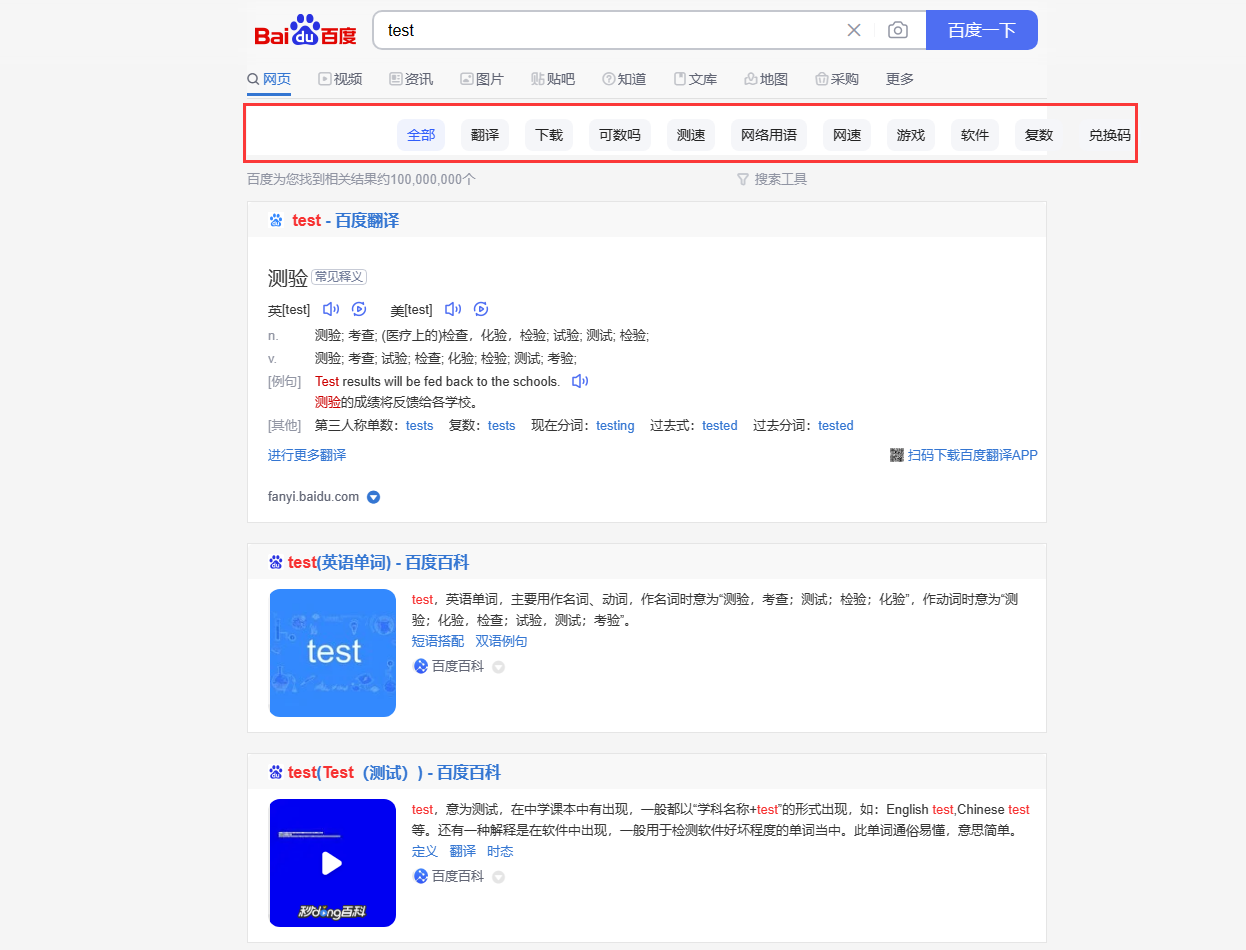The width and height of the screenshot is (1246, 950).
Task: Click the 百度百科 source icon in the first Baike result
Action: (x=420, y=665)
